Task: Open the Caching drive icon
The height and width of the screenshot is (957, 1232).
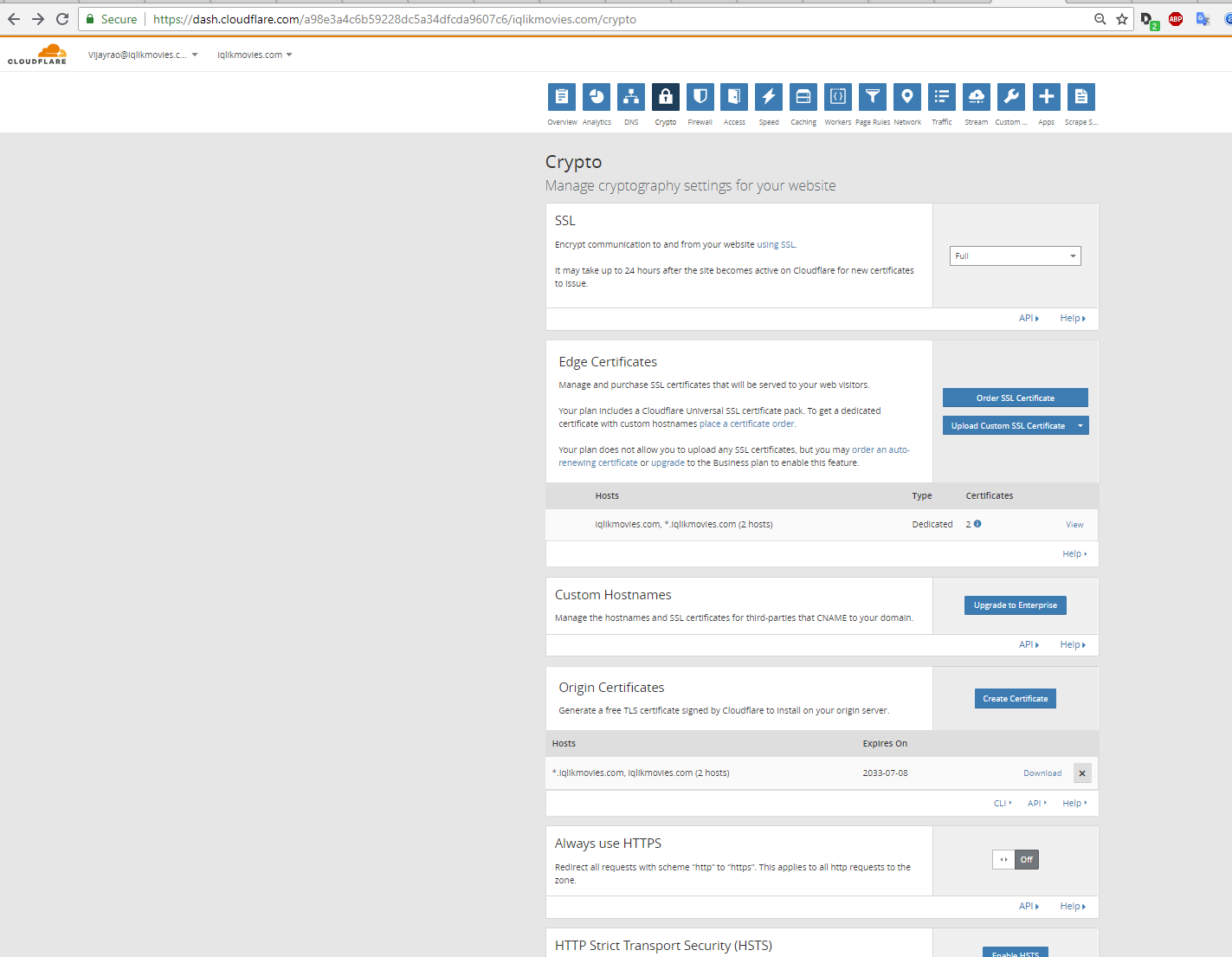Action: pos(803,97)
